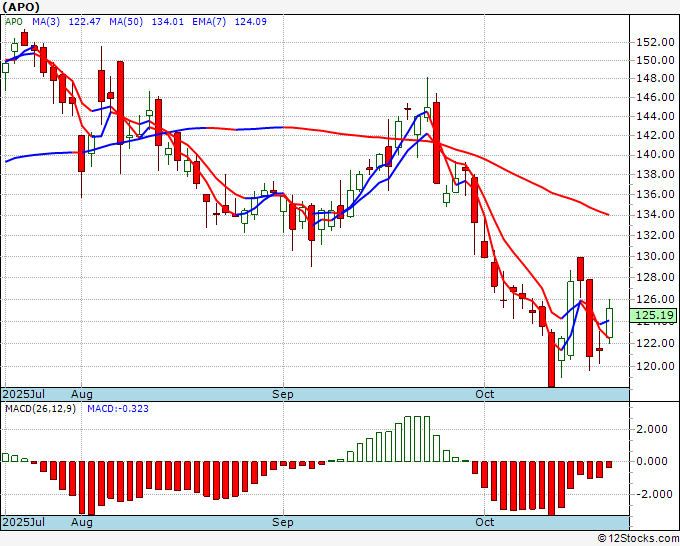The image size is (680, 546).
Task: Click the 146.00 price axis label
Action: [655, 97]
